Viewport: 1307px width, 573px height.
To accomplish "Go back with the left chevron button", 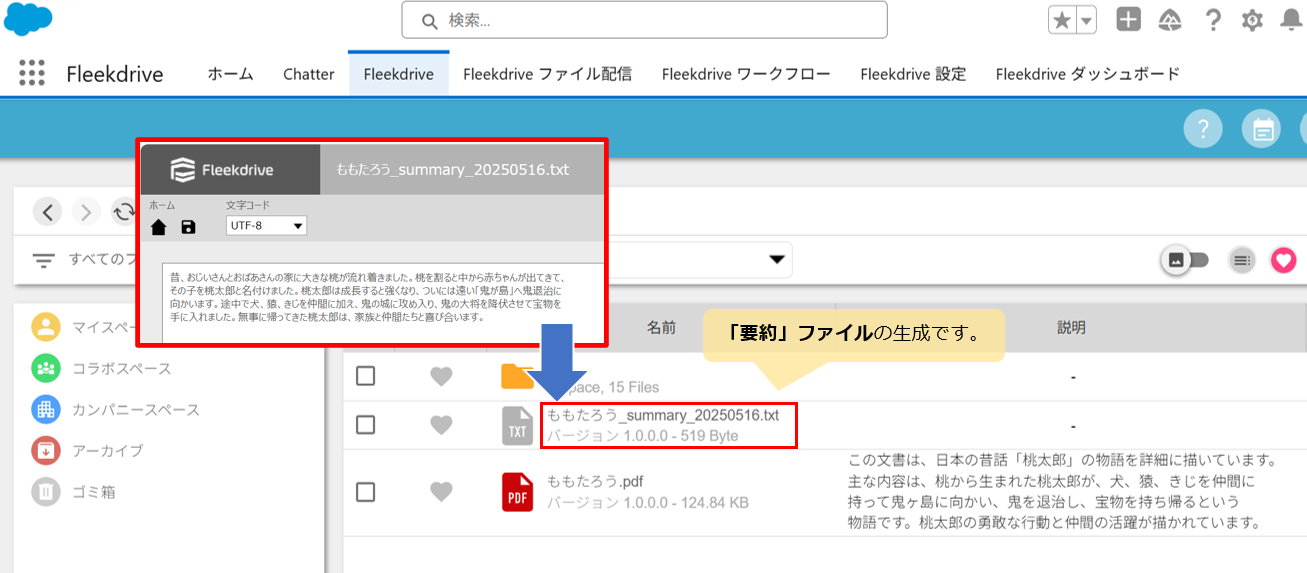I will coord(48,212).
